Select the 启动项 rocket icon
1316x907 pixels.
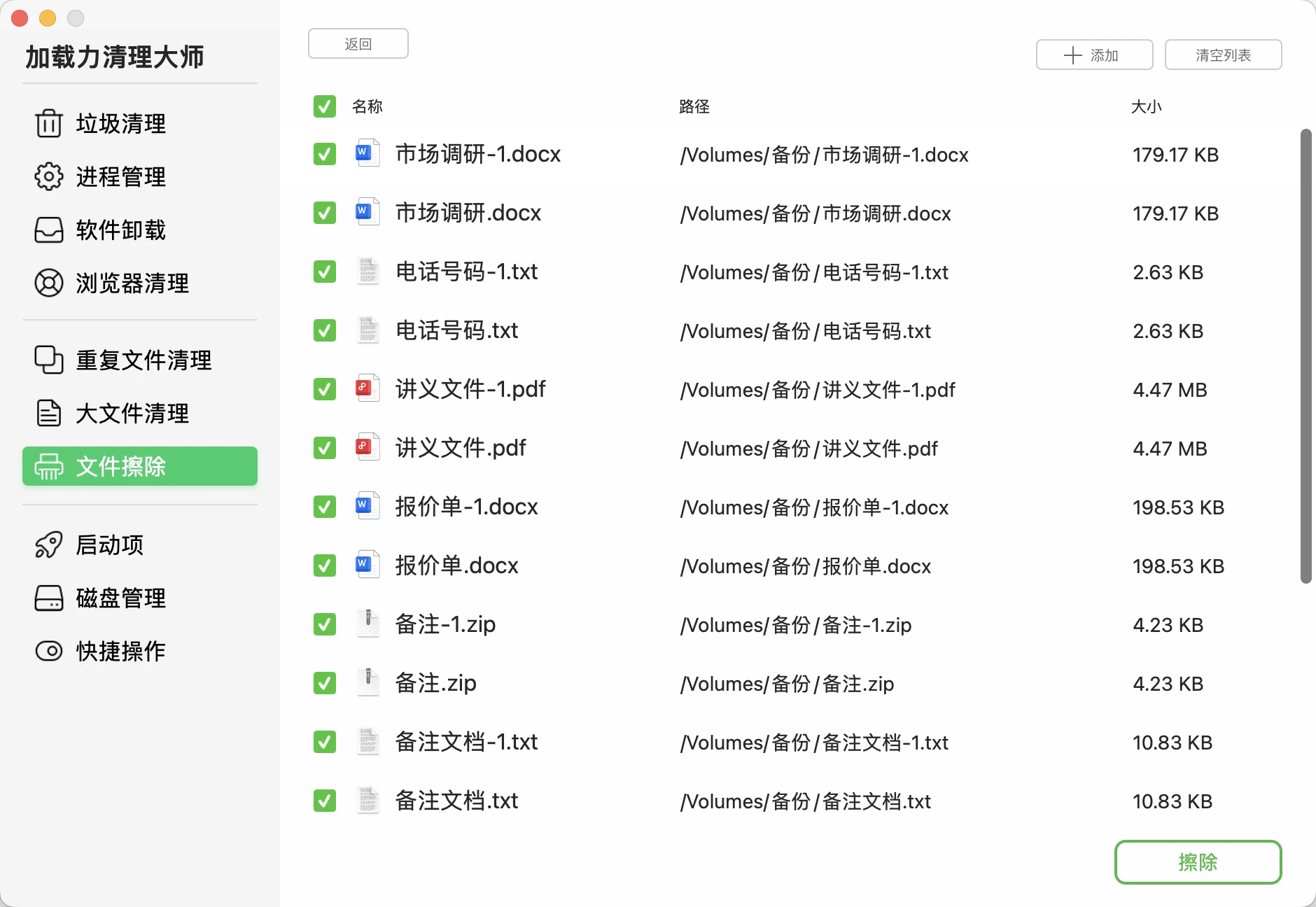click(48, 544)
